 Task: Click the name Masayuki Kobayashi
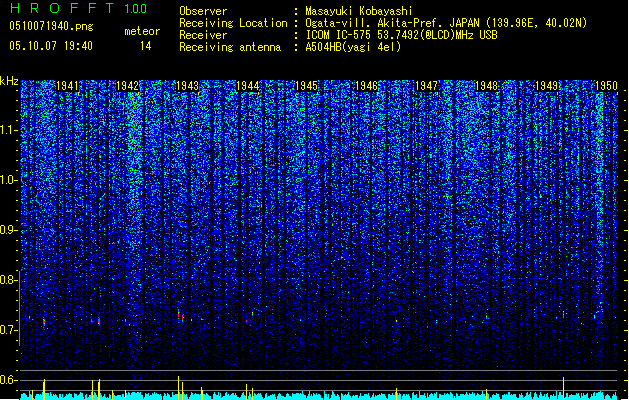coord(359,11)
